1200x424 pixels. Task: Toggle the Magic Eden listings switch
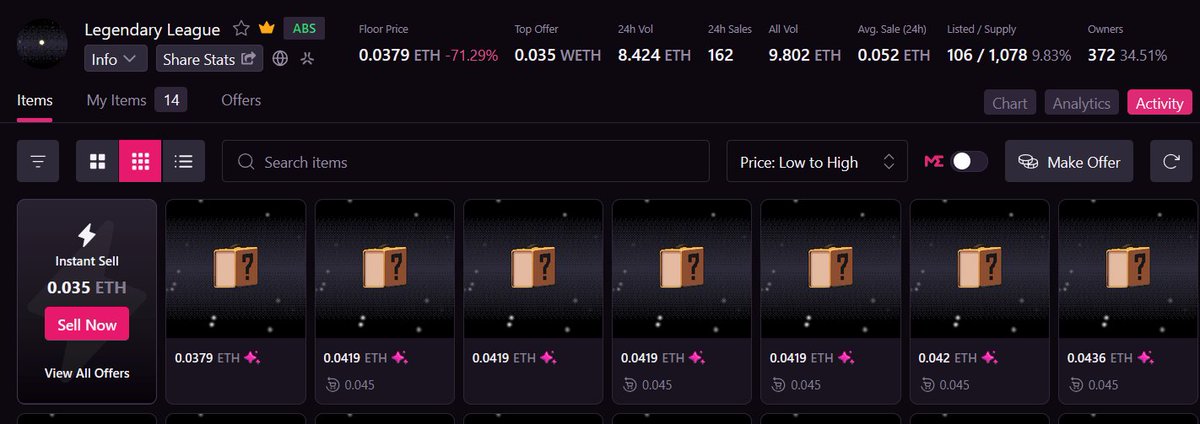point(969,161)
